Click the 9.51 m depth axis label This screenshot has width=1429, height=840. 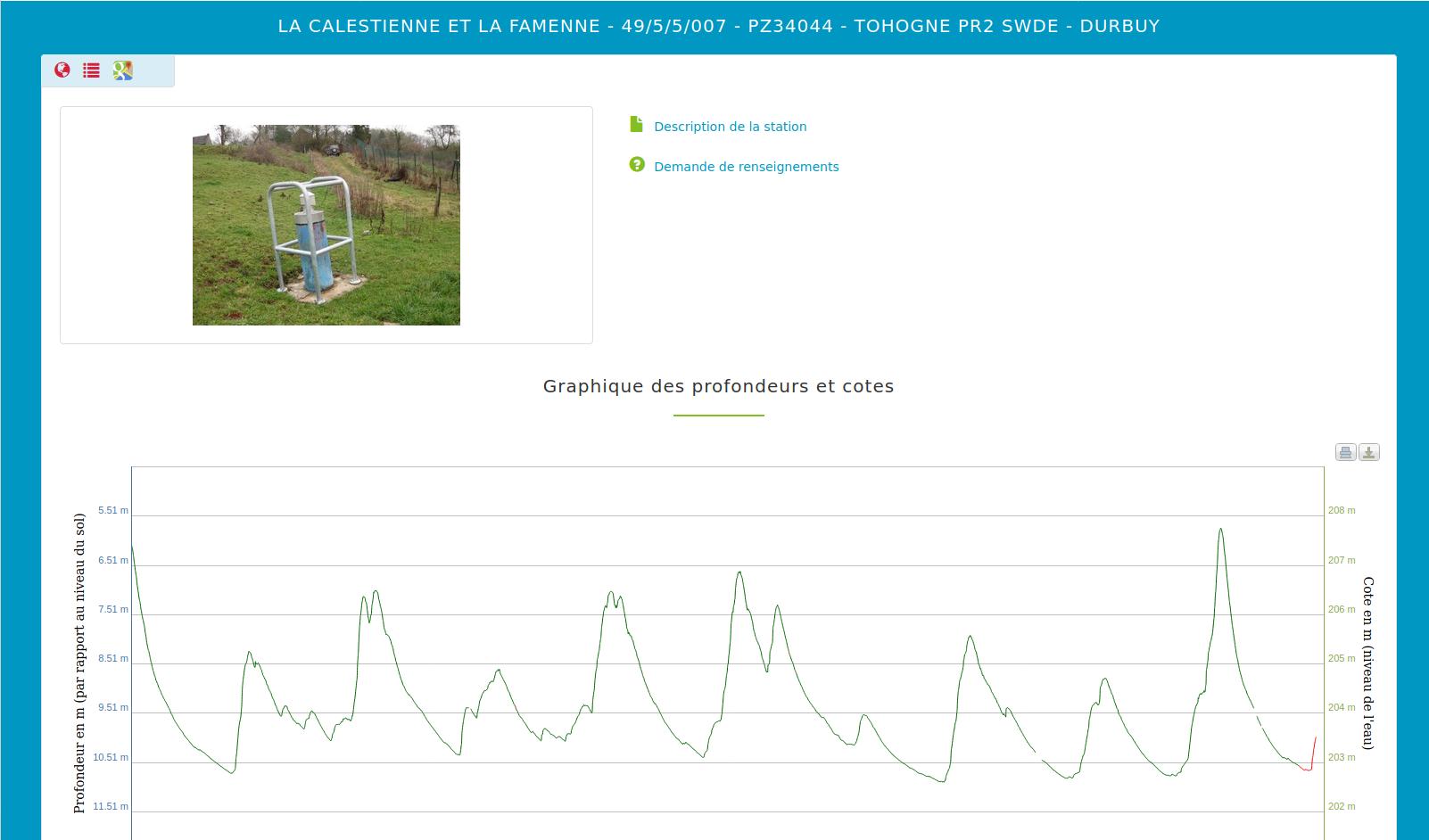(113, 707)
